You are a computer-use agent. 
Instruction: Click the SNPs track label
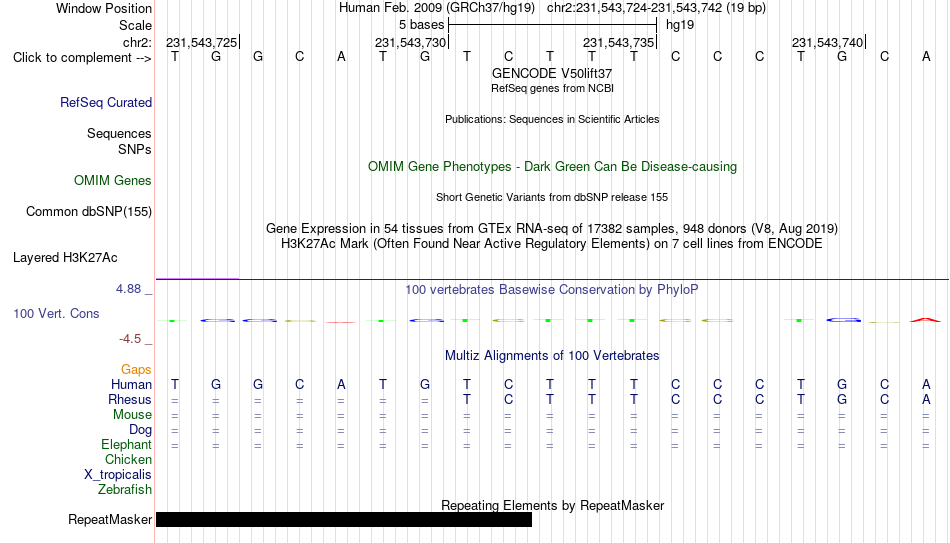[135, 149]
